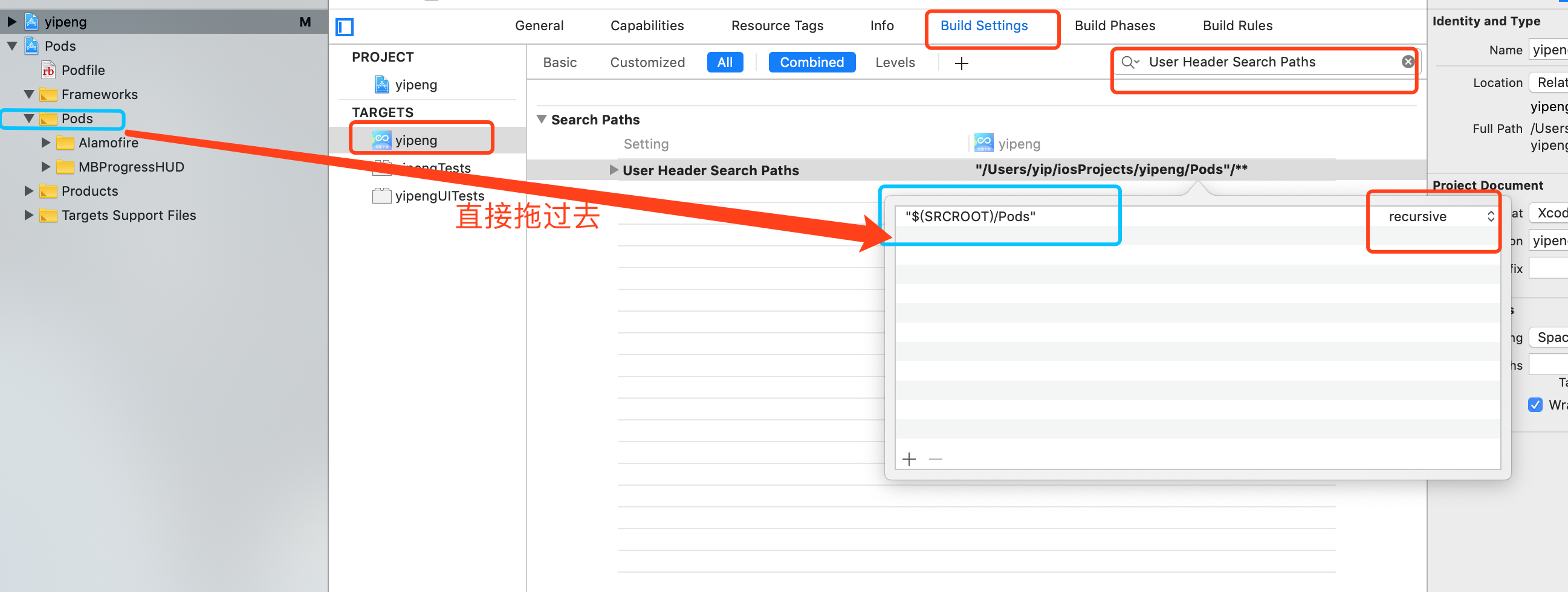Click the plus icon to add a build setting
The width and height of the screenshot is (1568, 592).
962,63
